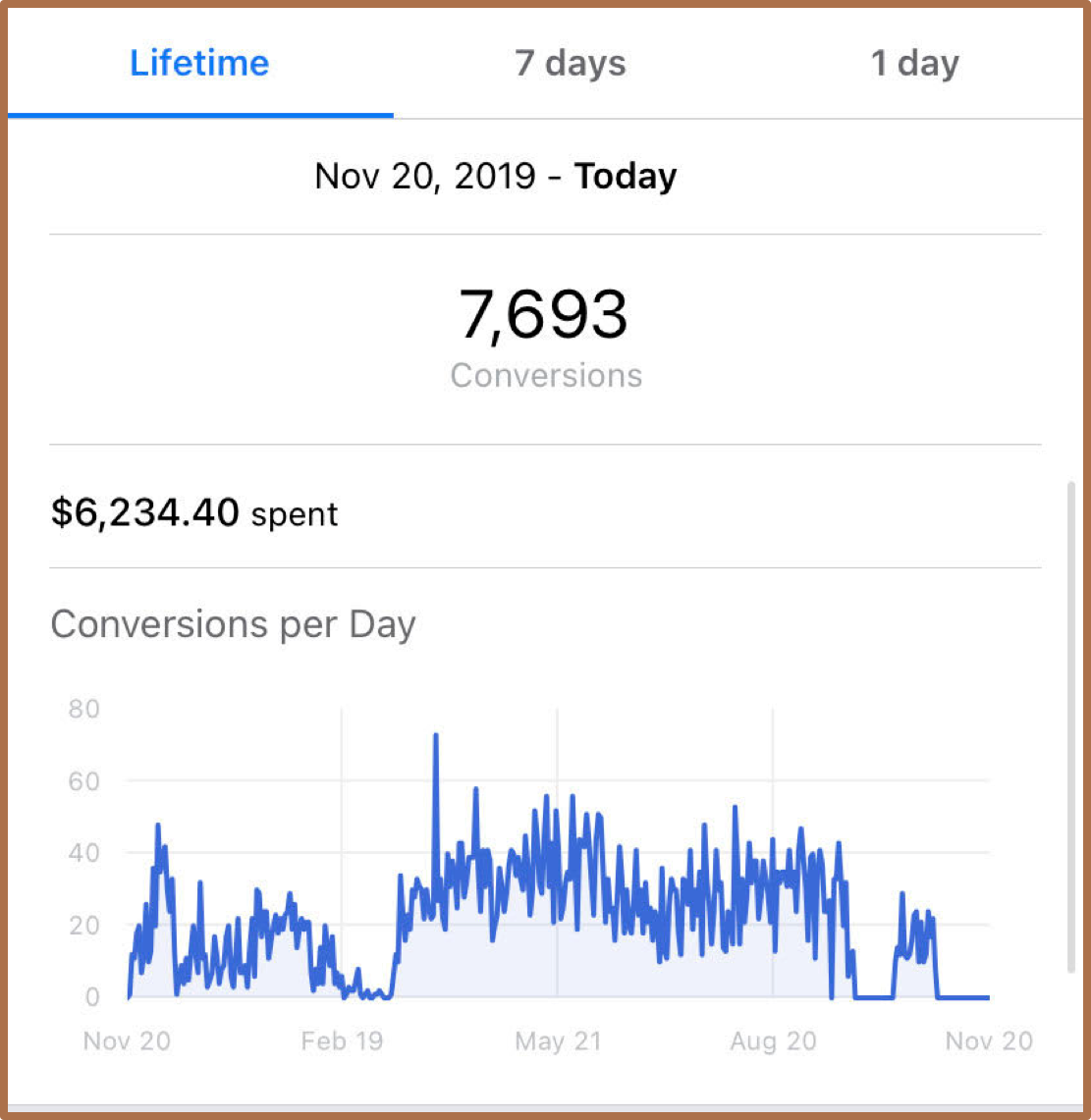Click the Conversions per Day heading
Image resolution: width=1091 pixels, height=1120 pixels.
pyautogui.click(x=233, y=624)
